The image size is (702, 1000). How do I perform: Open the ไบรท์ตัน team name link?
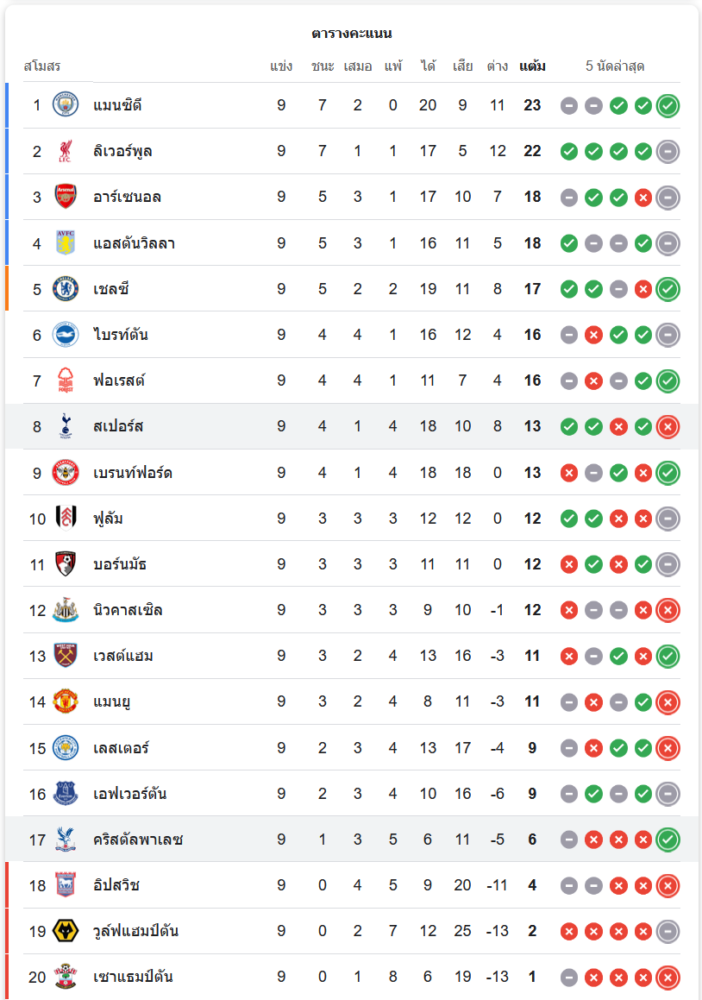click(121, 334)
